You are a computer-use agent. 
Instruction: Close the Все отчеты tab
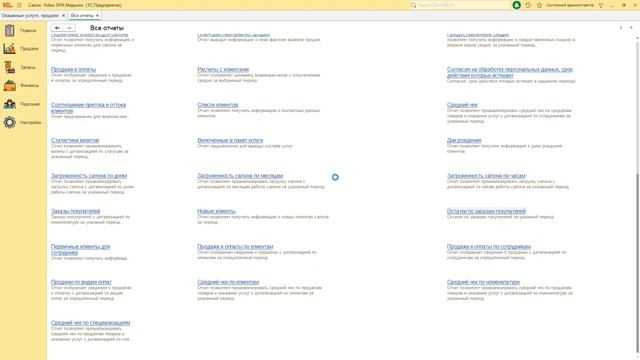[x=97, y=16]
